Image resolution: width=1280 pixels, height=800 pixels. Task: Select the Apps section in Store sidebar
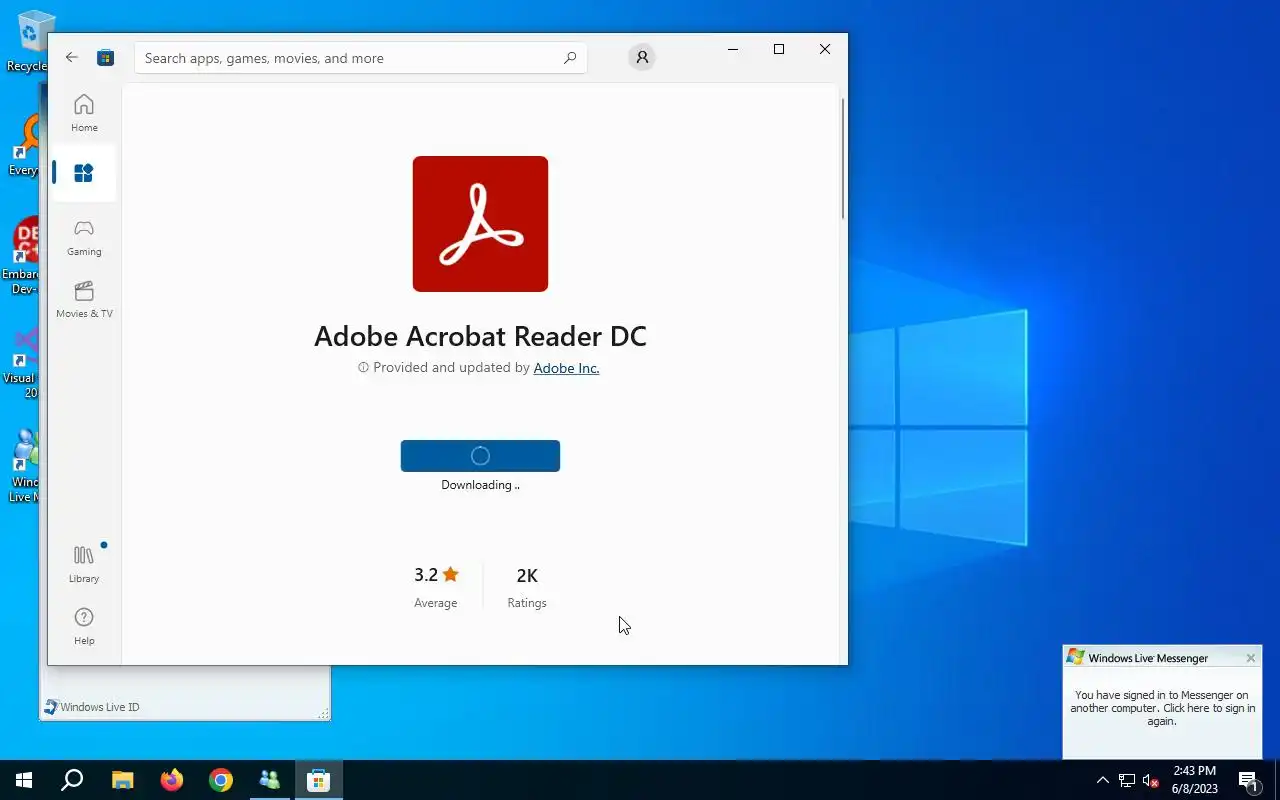[84, 173]
